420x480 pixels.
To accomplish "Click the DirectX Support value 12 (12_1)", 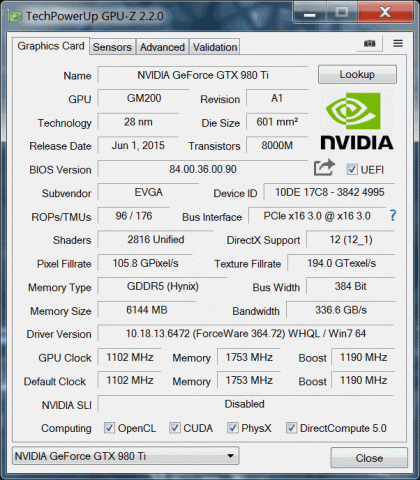I will [x=351, y=239].
